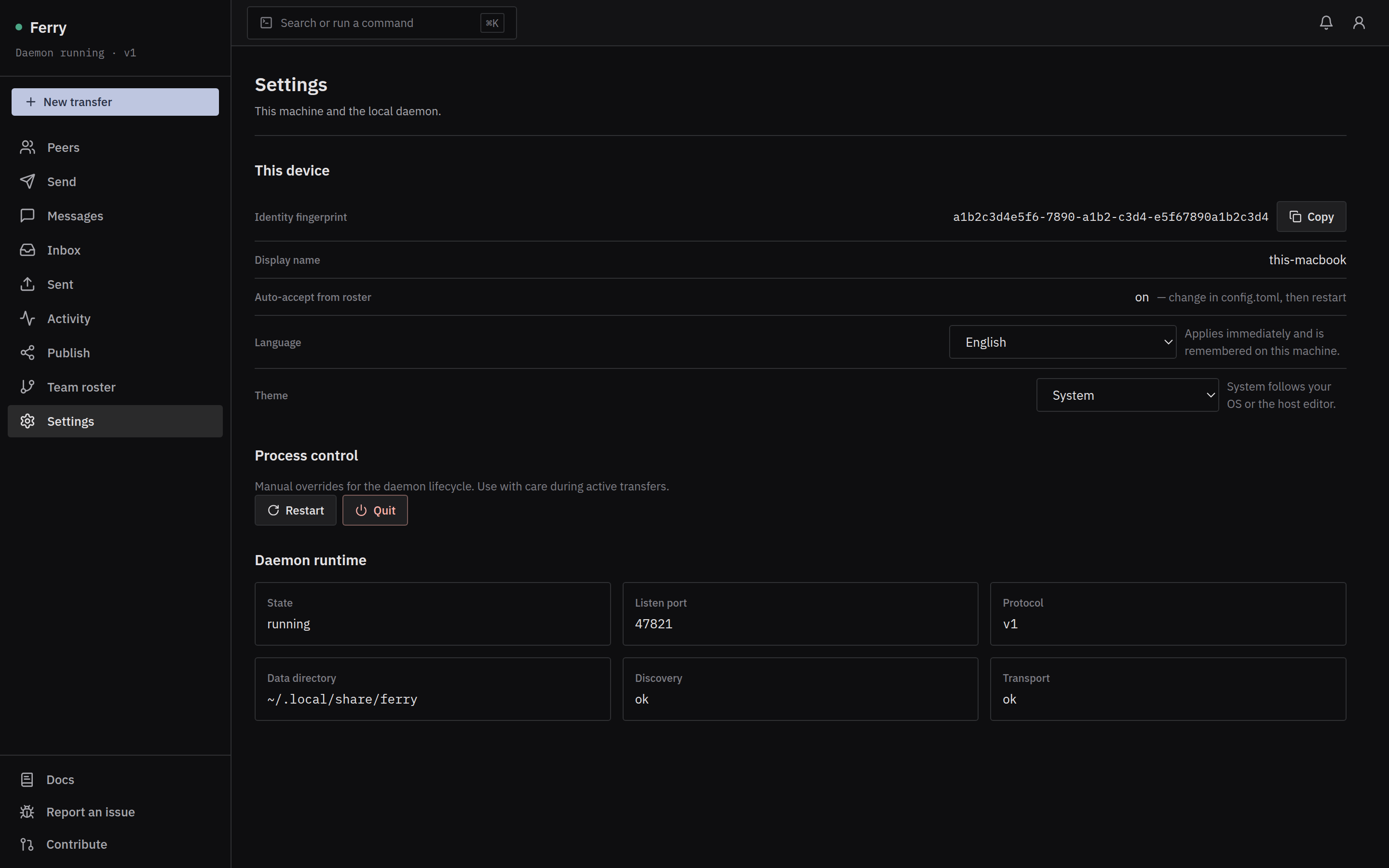
Task: Click the Team roster branch icon
Action: click(27, 387)
